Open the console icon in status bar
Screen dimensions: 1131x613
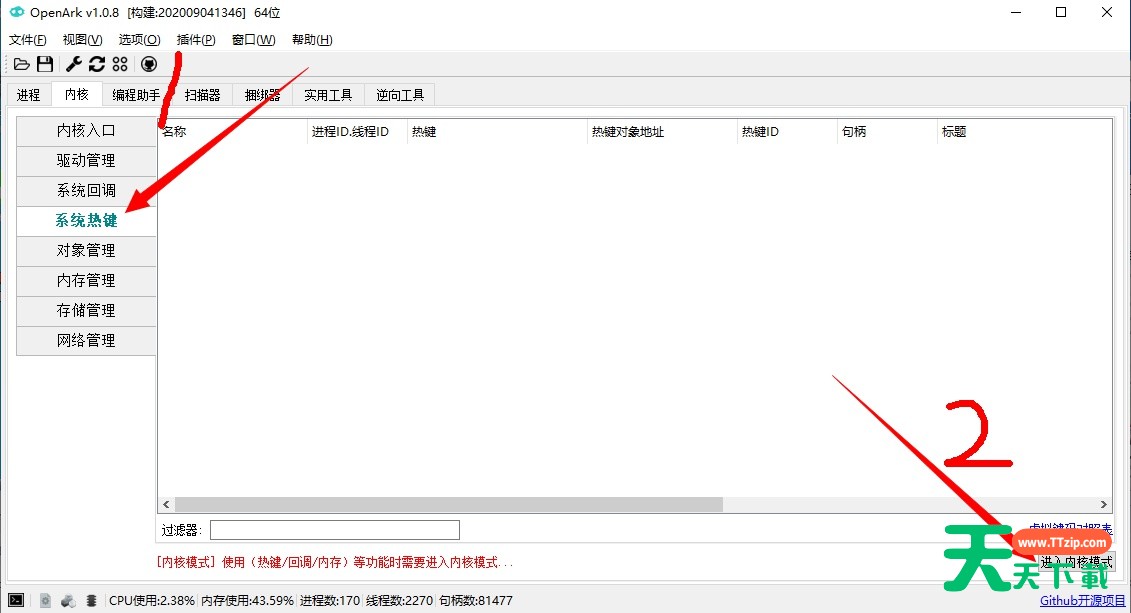point(17,600)
